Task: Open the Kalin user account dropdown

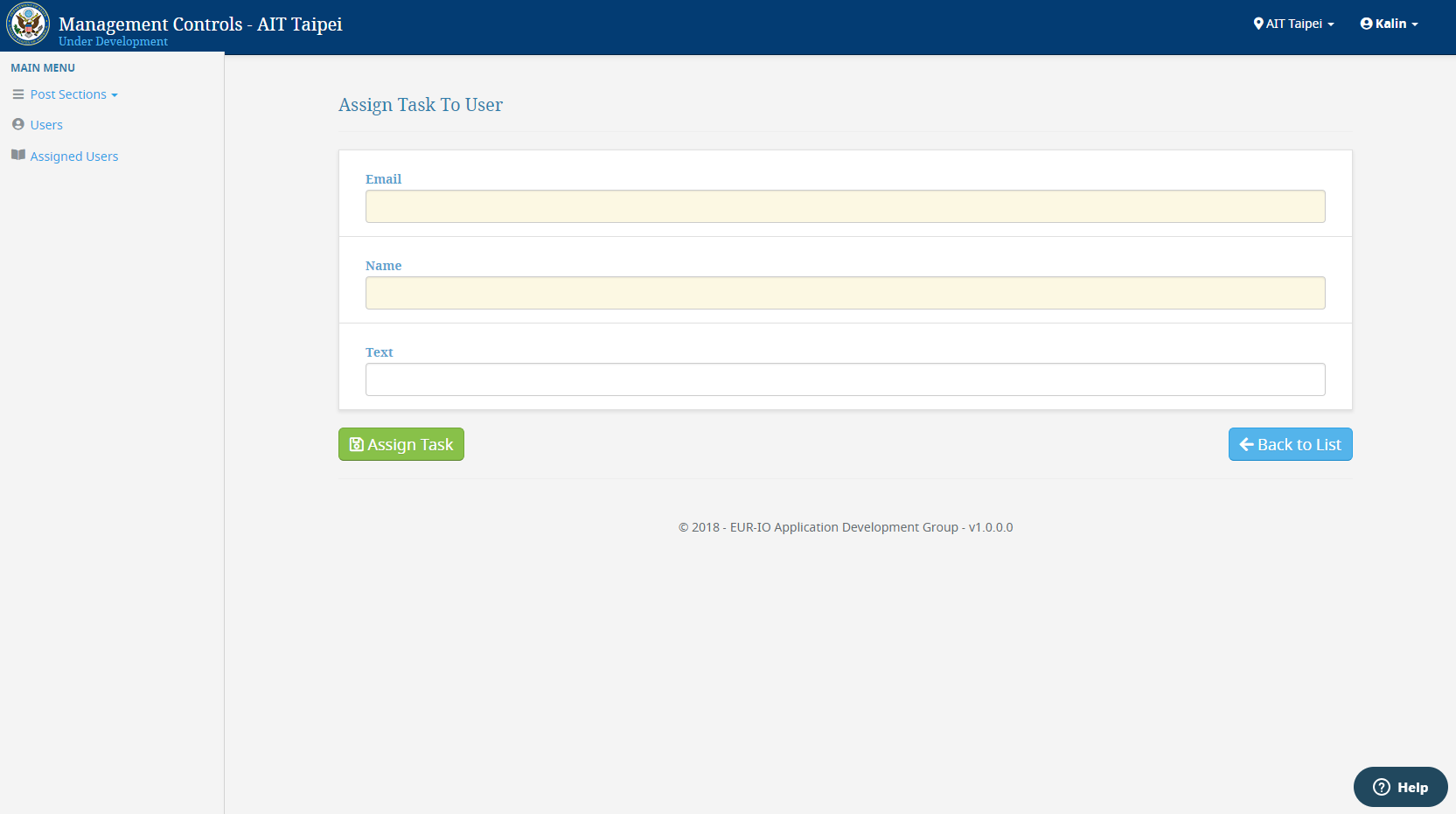Action: click(x=1390, y=24)
